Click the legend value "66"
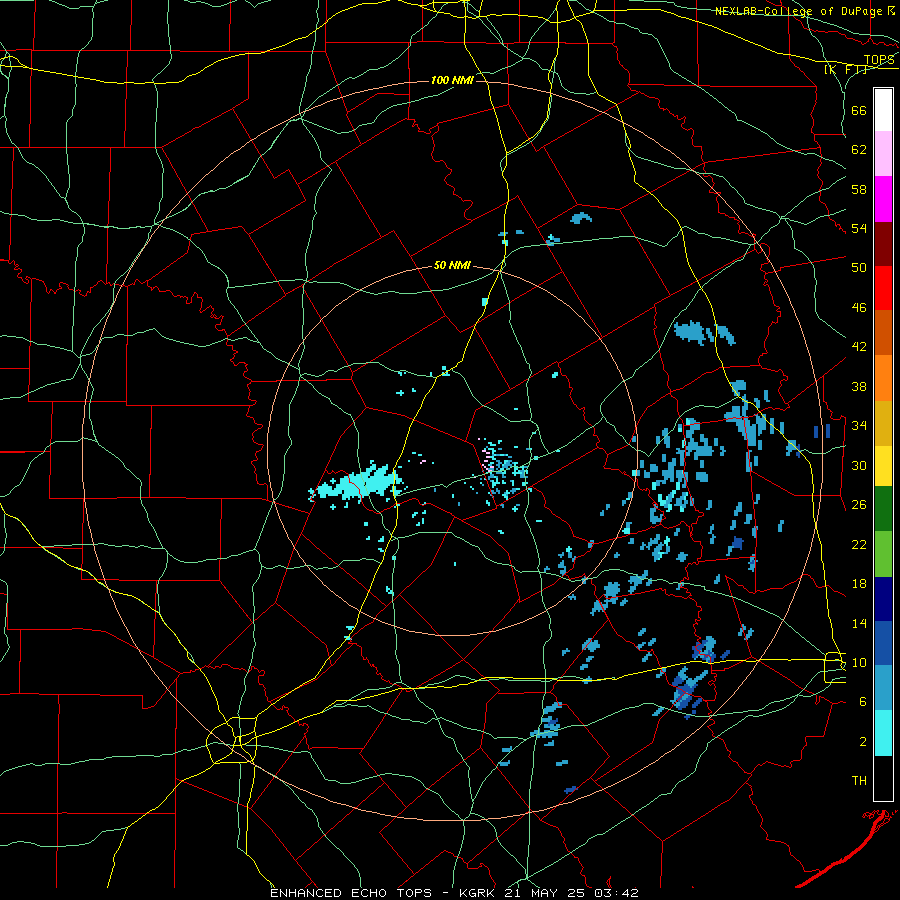 [859, 110]
